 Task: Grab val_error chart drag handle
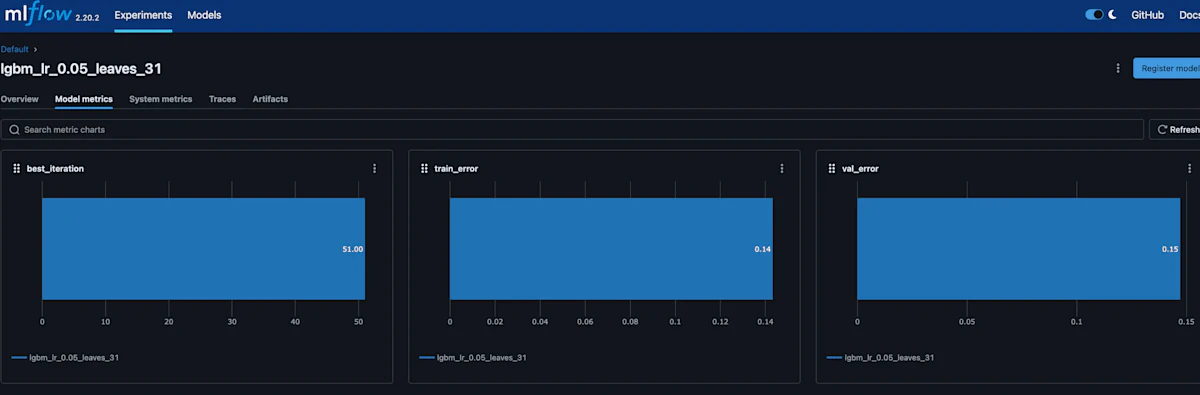coord(832,169)
